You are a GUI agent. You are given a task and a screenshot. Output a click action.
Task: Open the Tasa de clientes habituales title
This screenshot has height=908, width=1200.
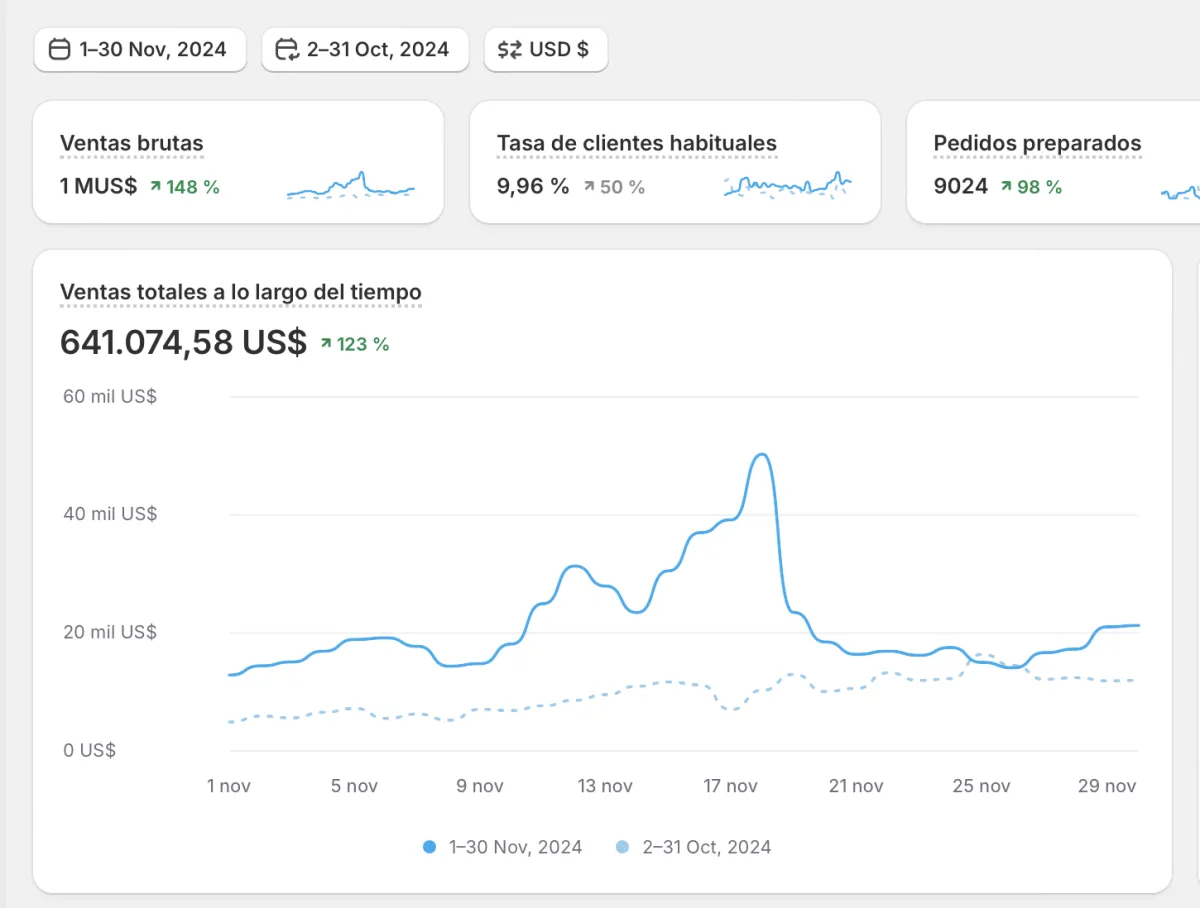click(637, 144)
